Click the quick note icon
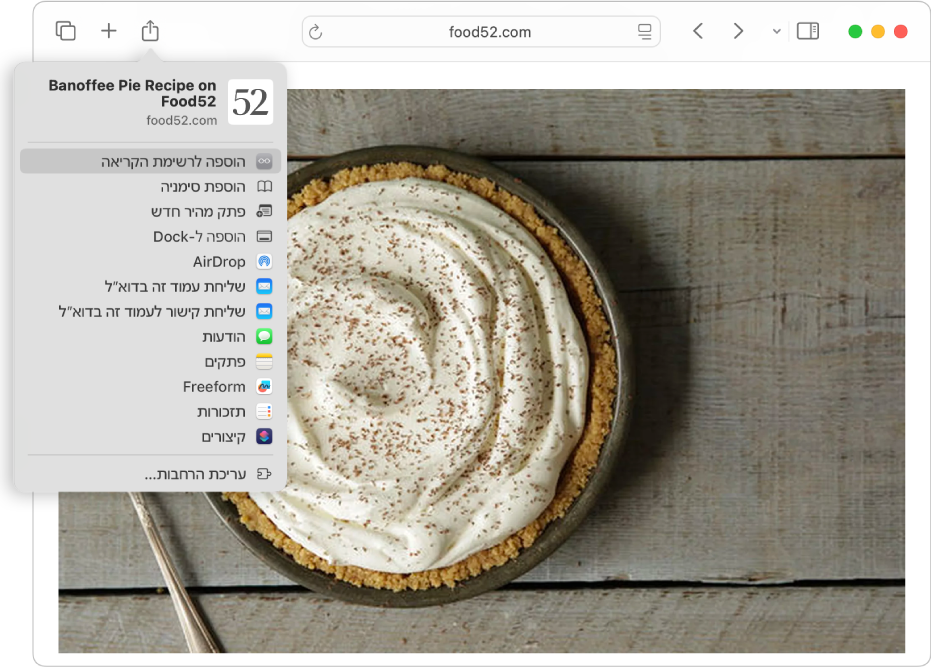 pos(264,211)
